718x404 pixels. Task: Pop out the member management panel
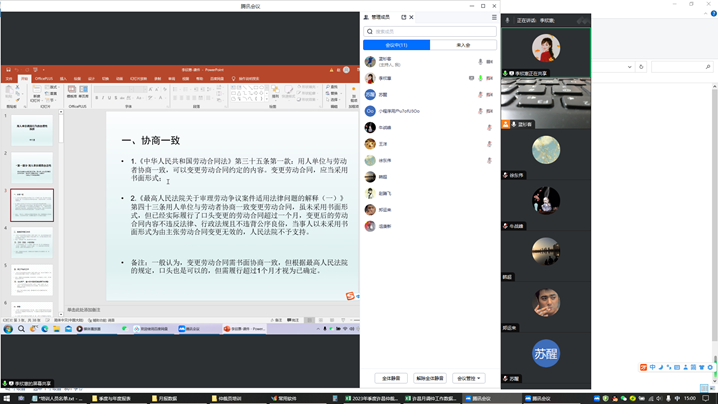pos(404,17)
